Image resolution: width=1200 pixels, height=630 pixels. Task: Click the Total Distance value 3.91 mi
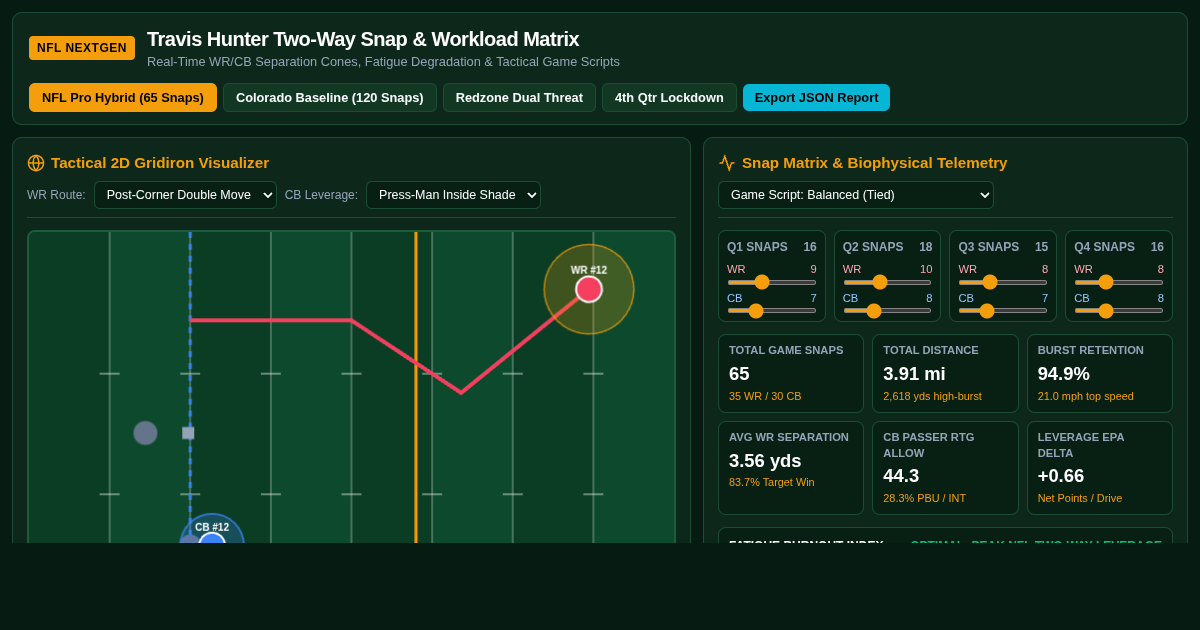click(914, 374)
